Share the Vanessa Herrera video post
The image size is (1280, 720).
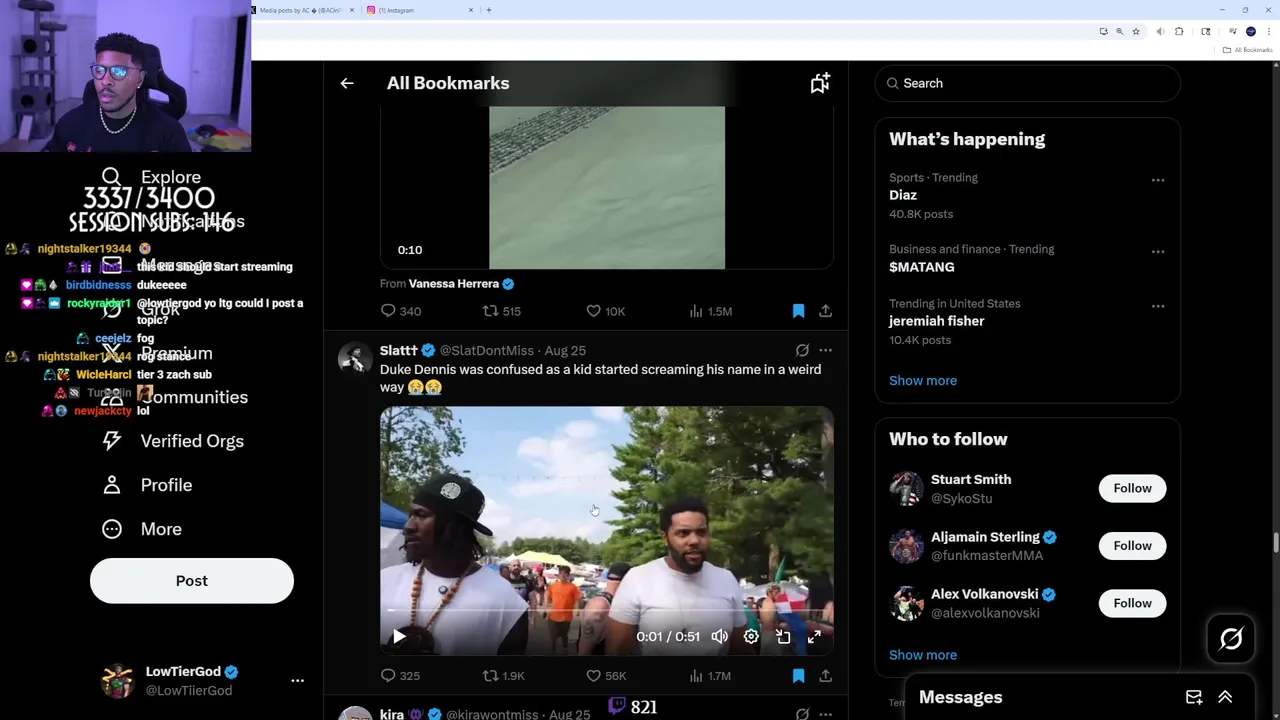pos(825,311)
